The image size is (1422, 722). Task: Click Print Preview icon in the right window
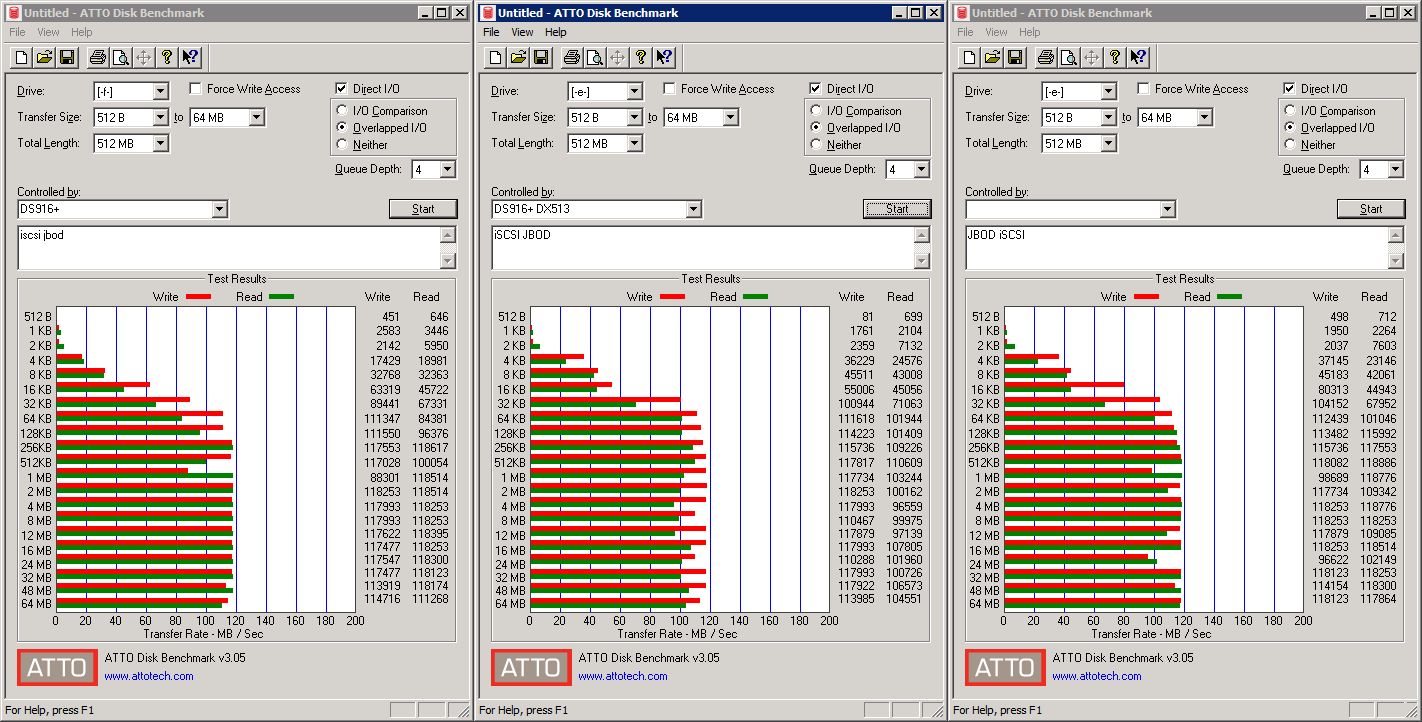coord(1068,57)
